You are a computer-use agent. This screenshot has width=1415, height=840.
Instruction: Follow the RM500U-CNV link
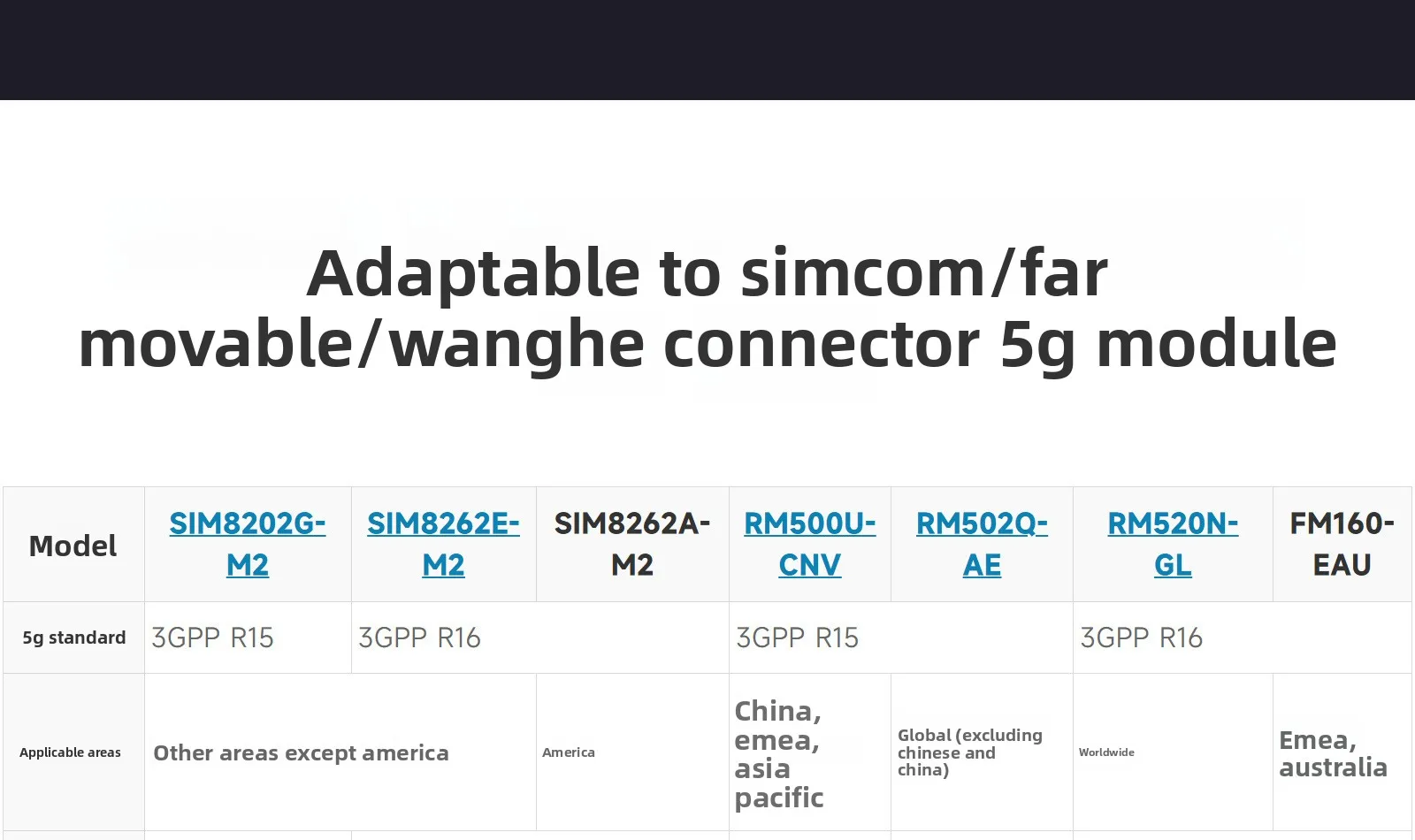(x=809, y=544)
